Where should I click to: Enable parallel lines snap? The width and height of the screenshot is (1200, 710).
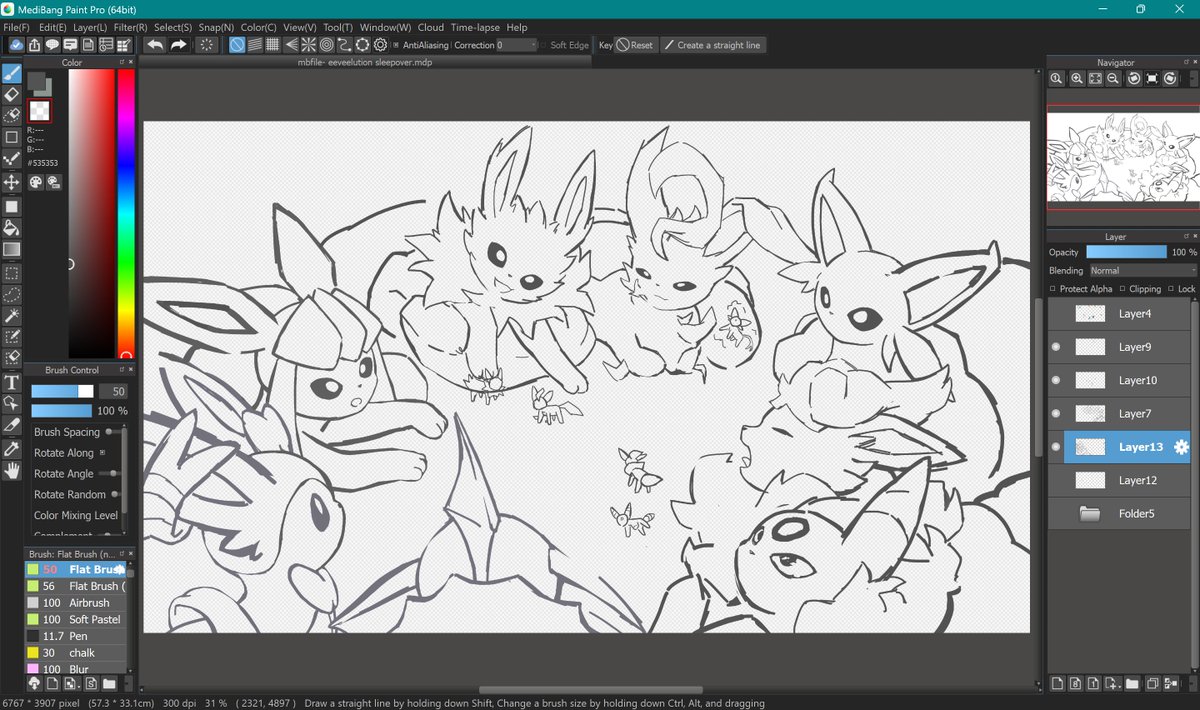(255, 45)
